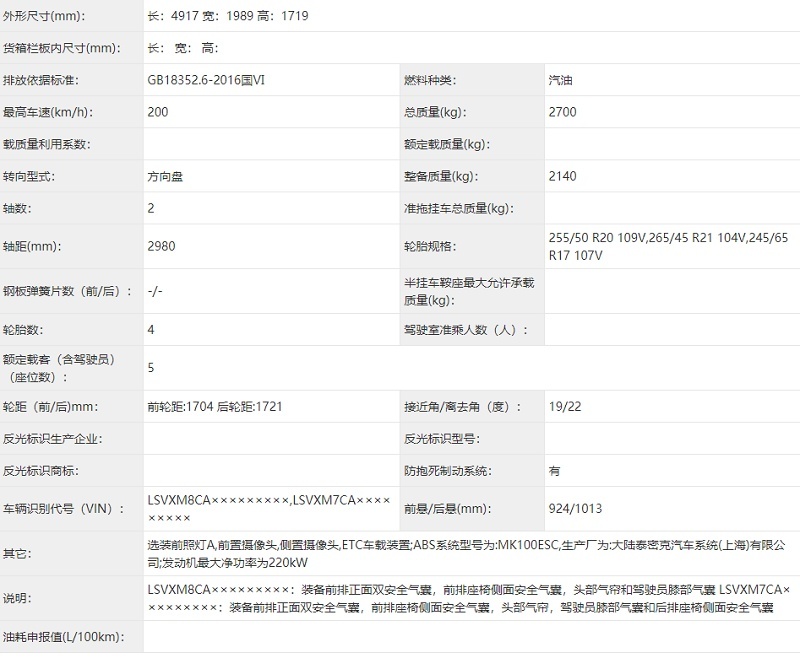
Task: Click the 钢板弹簧片数 label
Action: 67,291
